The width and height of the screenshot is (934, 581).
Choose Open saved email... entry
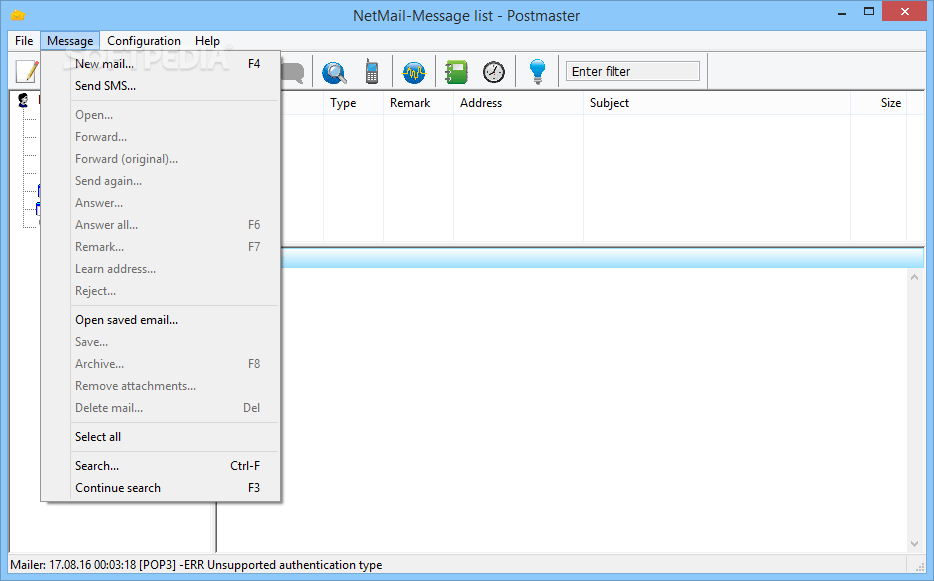click(x=161, y=320)
